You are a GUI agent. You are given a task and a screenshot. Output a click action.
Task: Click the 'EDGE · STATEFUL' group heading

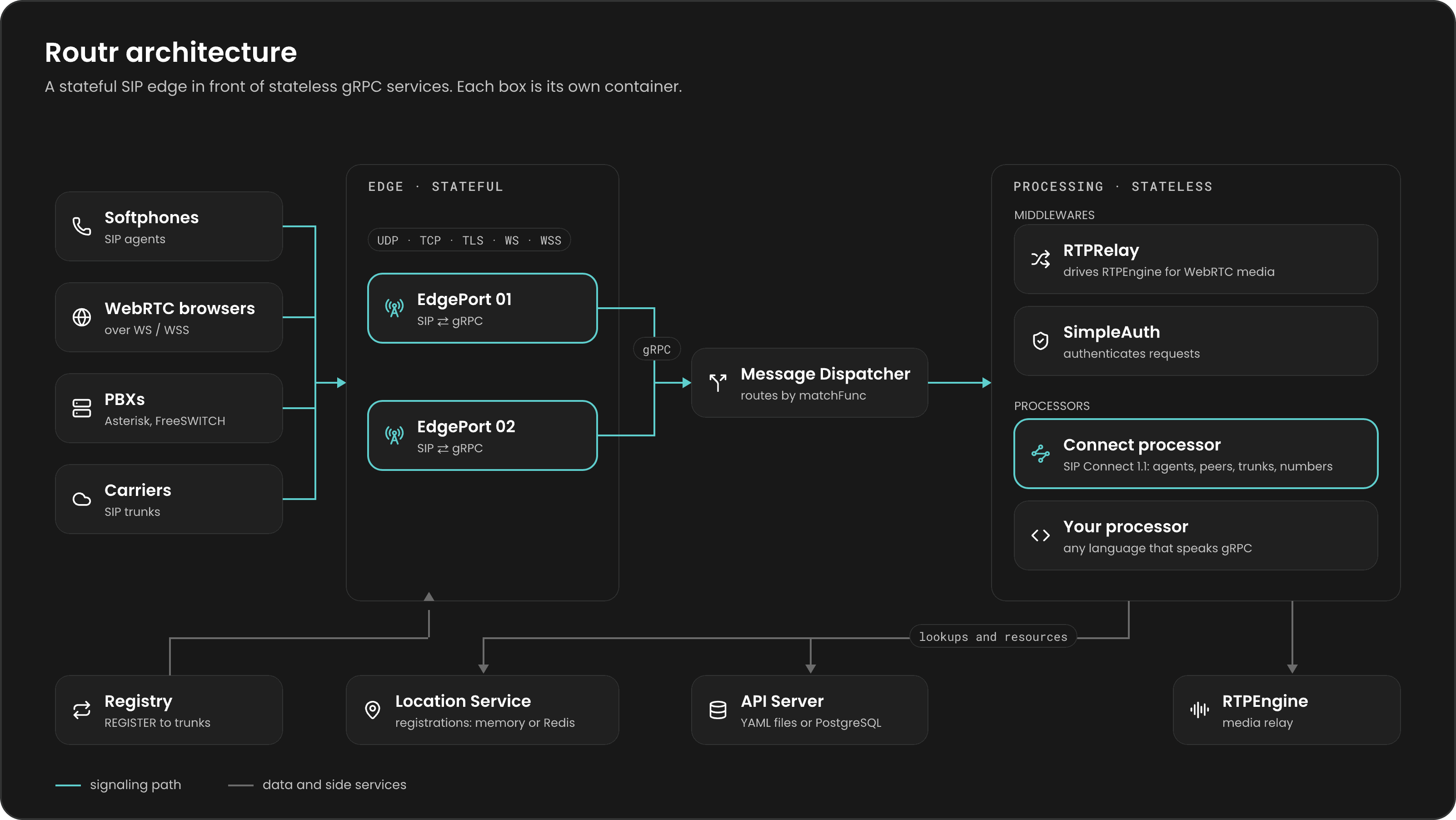(435, 187)
